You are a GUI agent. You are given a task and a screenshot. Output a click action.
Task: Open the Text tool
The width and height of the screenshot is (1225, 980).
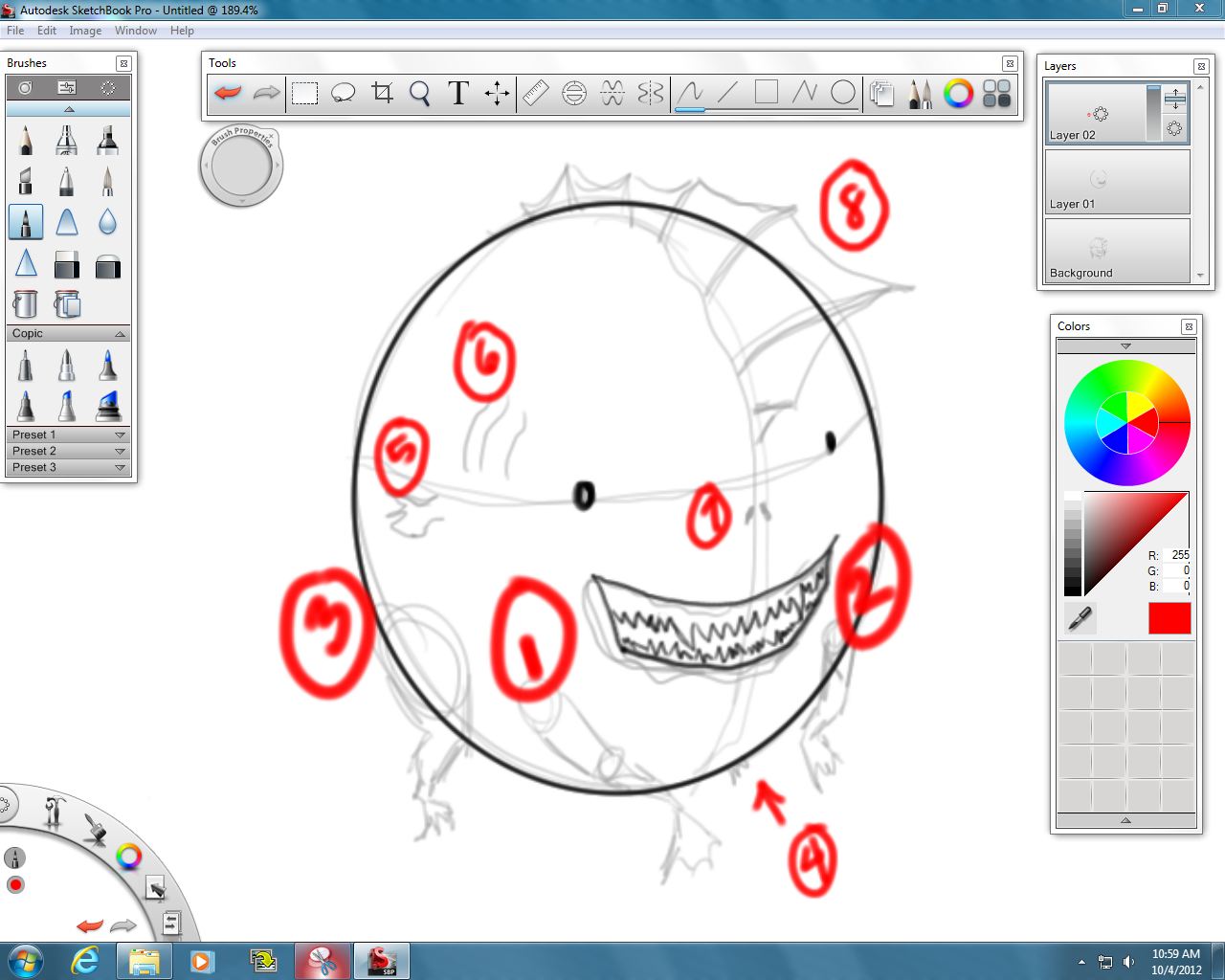[457, 93]
